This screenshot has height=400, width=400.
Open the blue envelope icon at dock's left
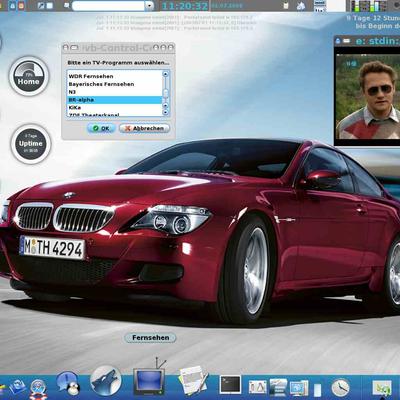click(17, 388)
